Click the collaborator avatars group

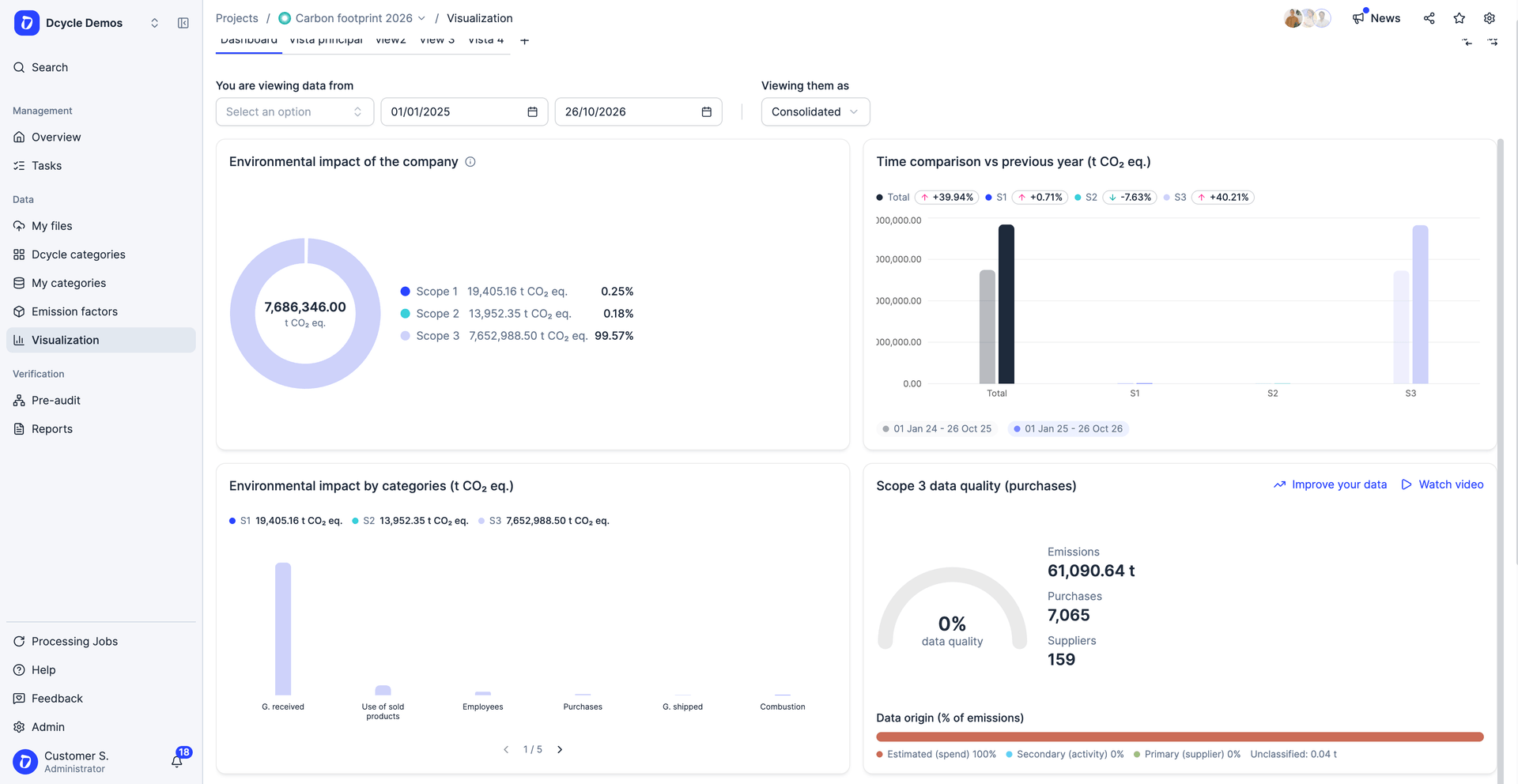[x=1308, y=18]
